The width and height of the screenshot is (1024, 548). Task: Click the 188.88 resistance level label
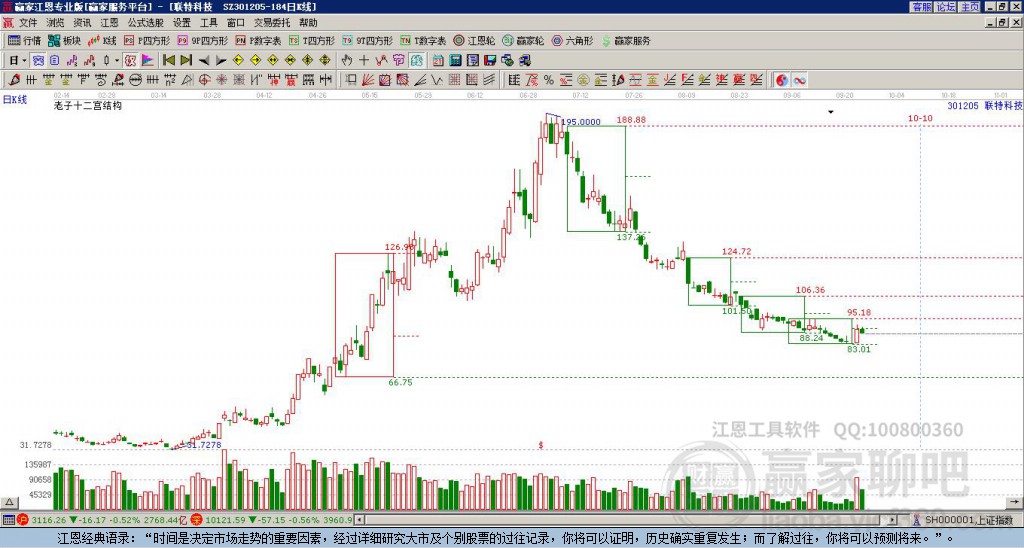point(631,120)
